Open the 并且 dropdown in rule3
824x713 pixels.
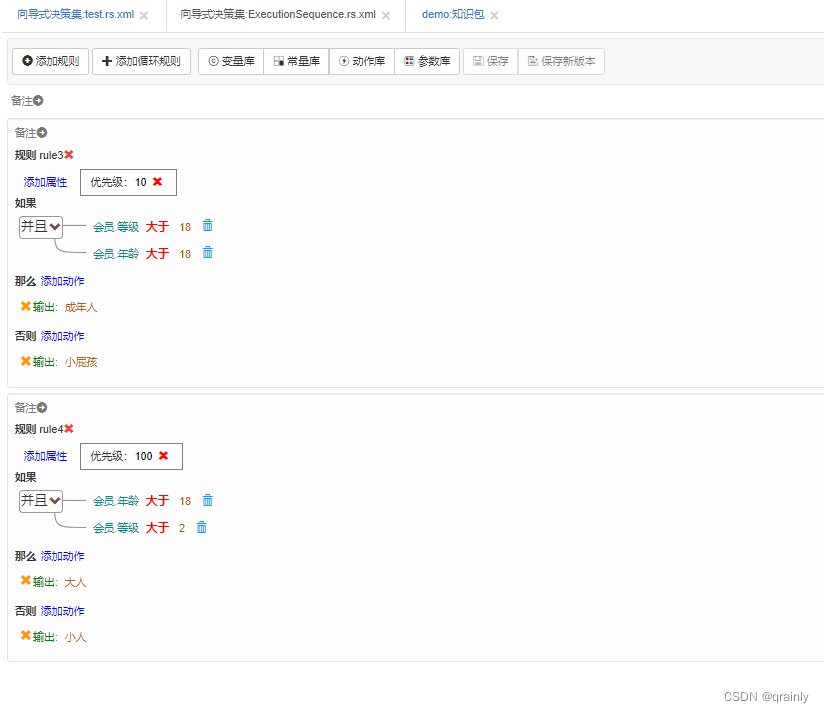[41, 227]
